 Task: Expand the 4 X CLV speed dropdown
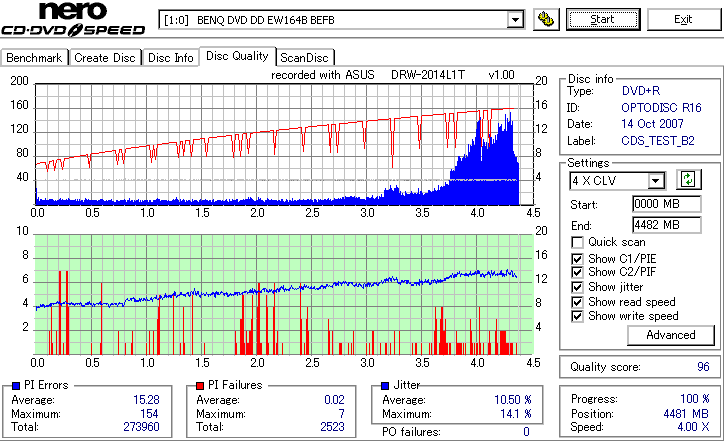pos(656,181)
